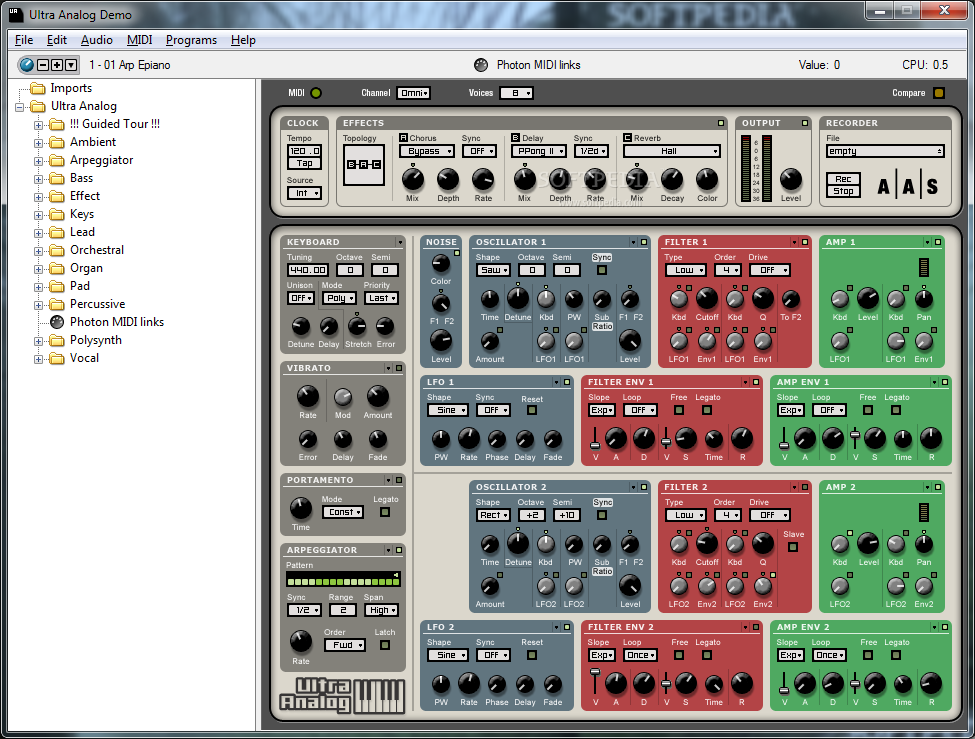
Task: Click the Noise Color knob
Action: click(x=441, y=263)
